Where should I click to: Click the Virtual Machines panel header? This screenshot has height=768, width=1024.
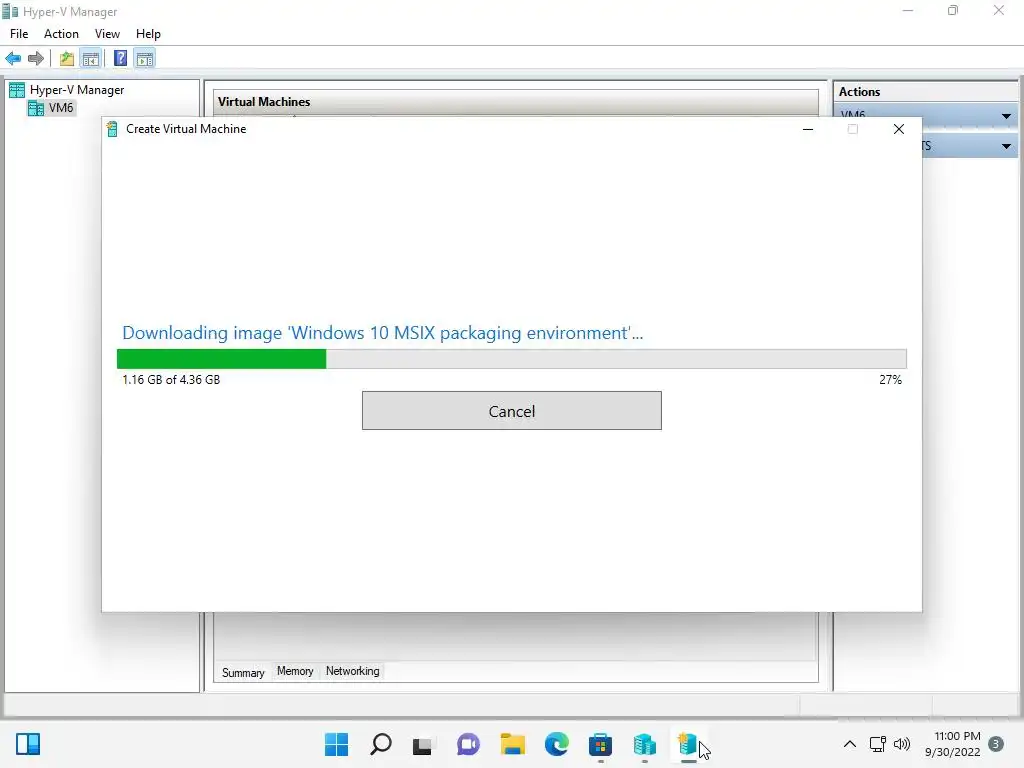click(x=516, y=102)
